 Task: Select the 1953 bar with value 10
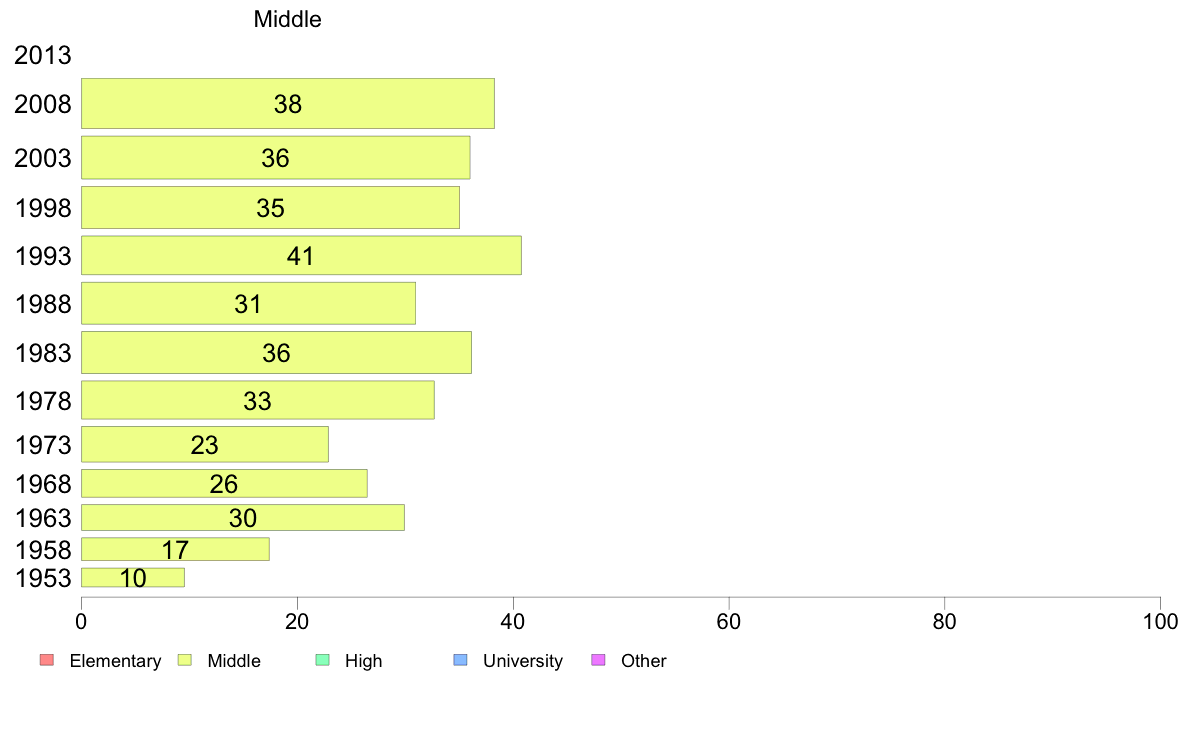133,578
